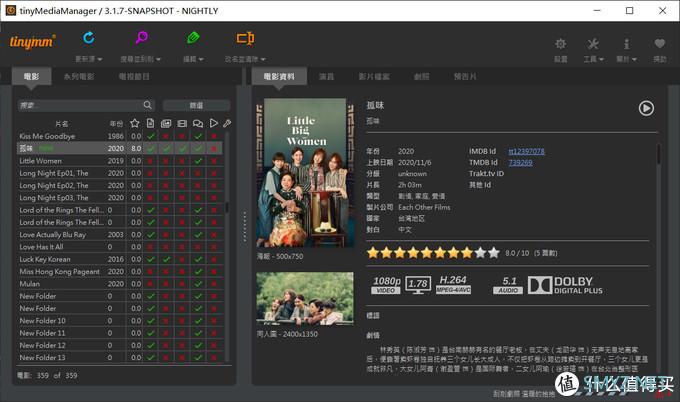Select the trailer tab
Screen dimensions: 680x402
coord(465,76)
